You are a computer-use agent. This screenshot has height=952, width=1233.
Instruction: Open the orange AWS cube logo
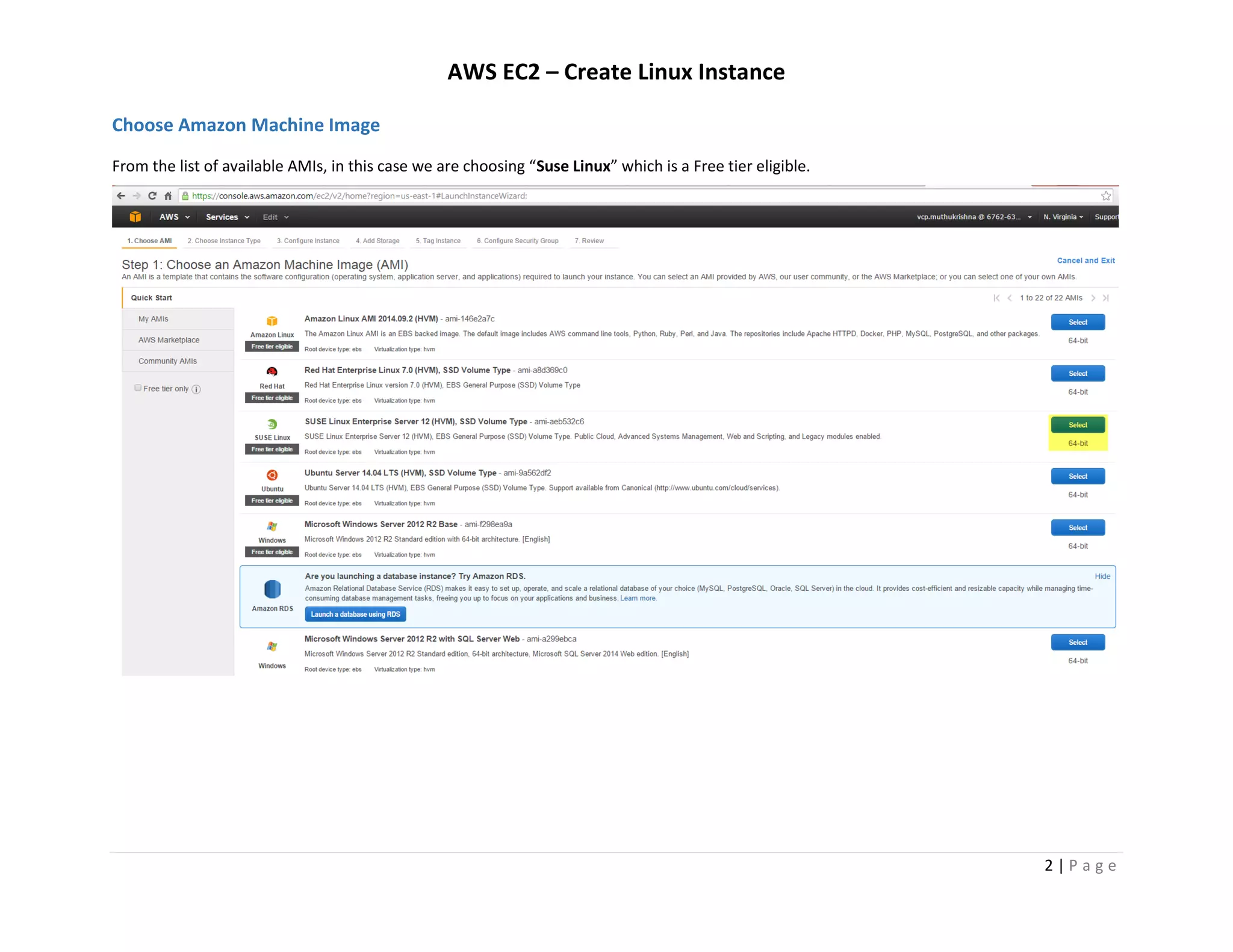point(135,217)
